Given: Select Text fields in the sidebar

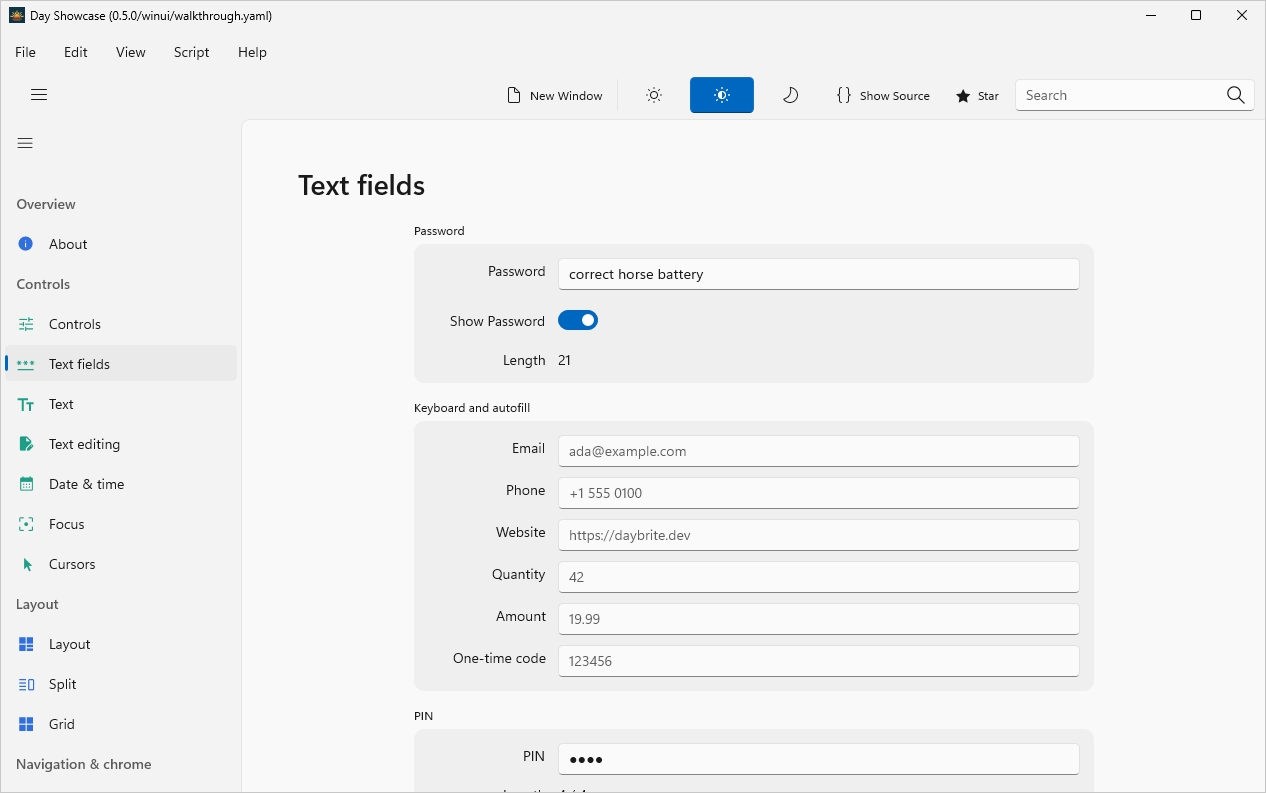Looking at the screenshot, I should pos(121,364).
